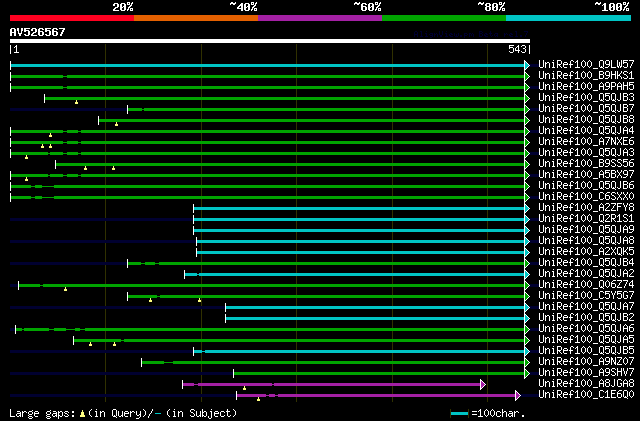Viewport: 640px width, 421px height.
Task: Click the orange ~40% identity color bar
Action: pos(196,18)
